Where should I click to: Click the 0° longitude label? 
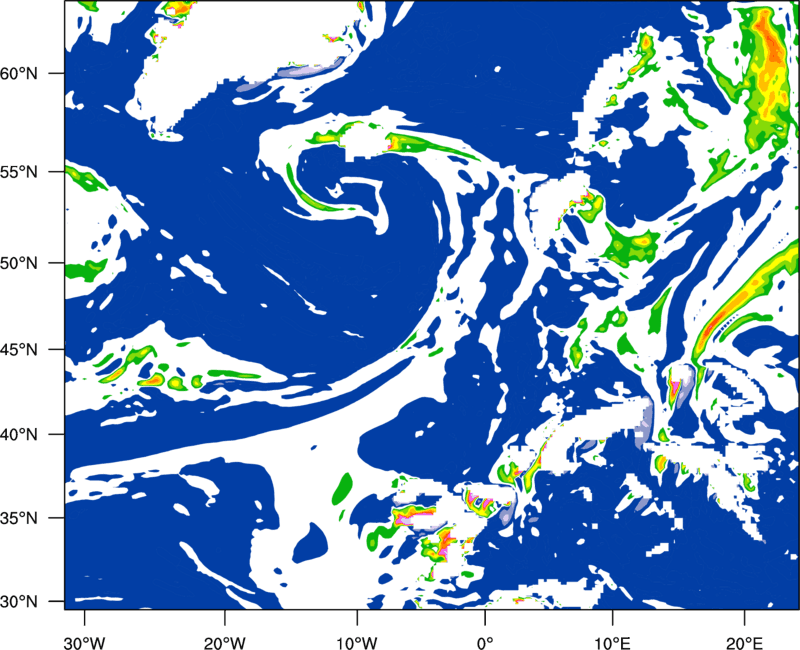click(x=485, y=643)
